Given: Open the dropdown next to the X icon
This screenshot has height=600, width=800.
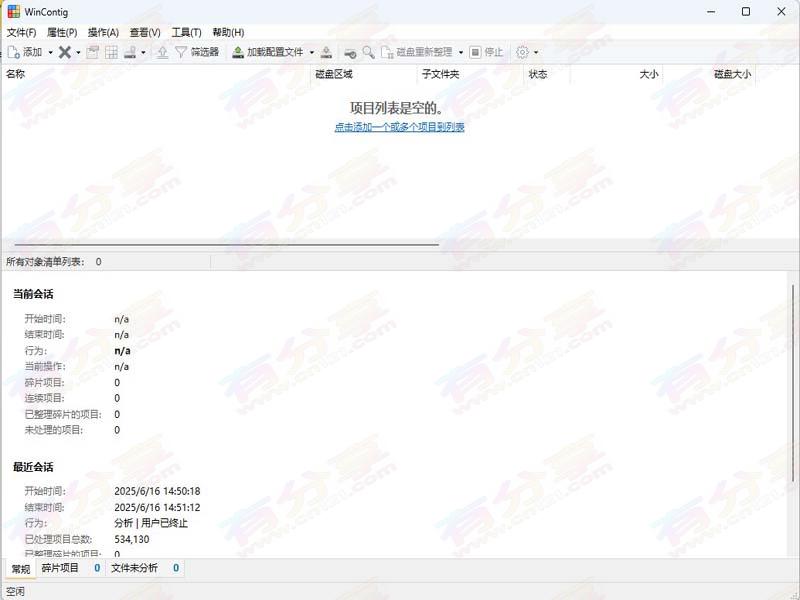Looking at the screenshot, I should 78,52.
